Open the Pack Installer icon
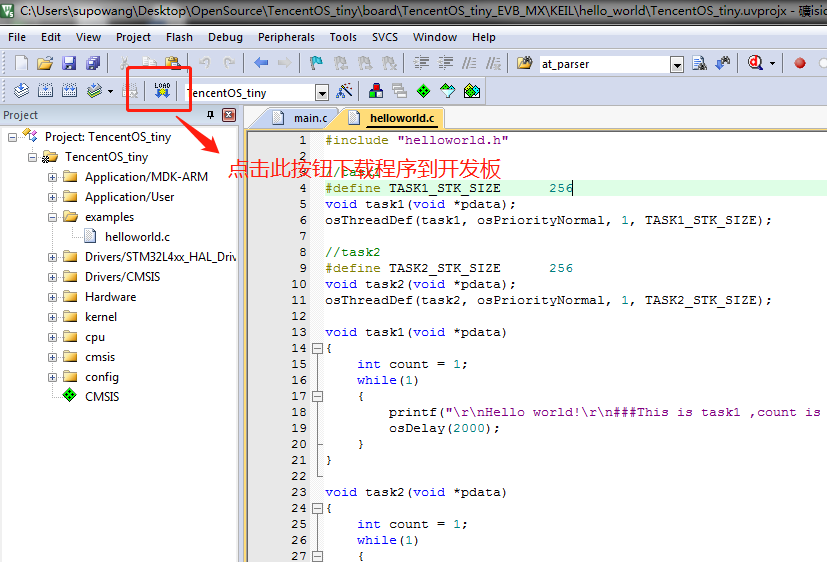The image size is (827, 562). pos(472,91)
